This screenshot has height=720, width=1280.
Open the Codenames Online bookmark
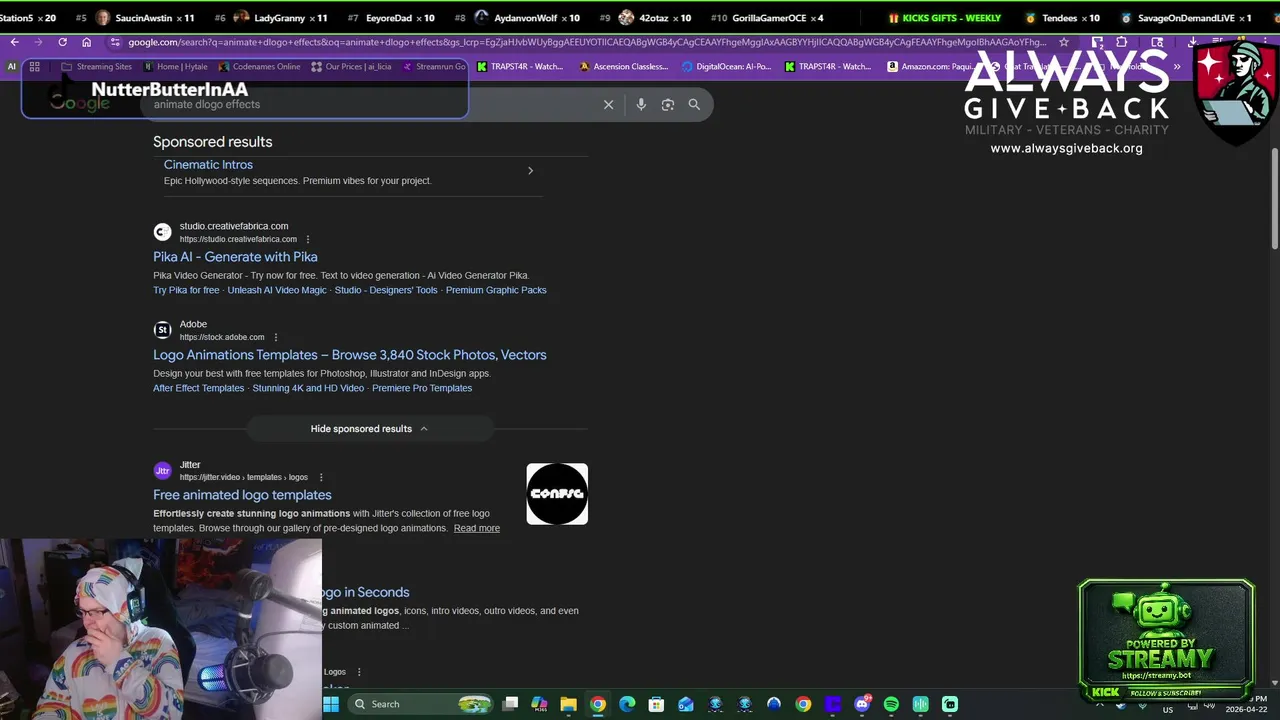pos(259,66)
